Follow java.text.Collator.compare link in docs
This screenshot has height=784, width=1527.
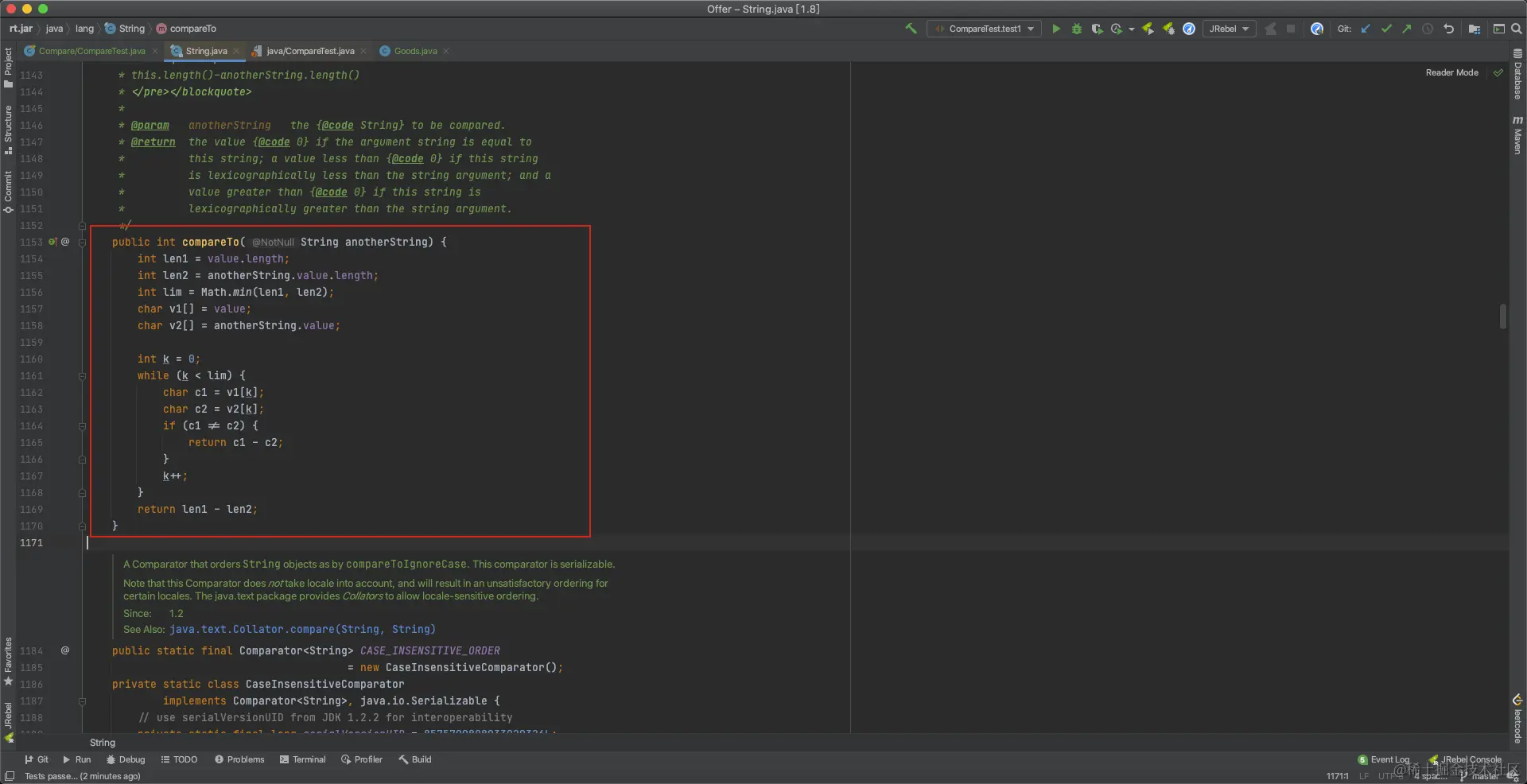point(302,629)
